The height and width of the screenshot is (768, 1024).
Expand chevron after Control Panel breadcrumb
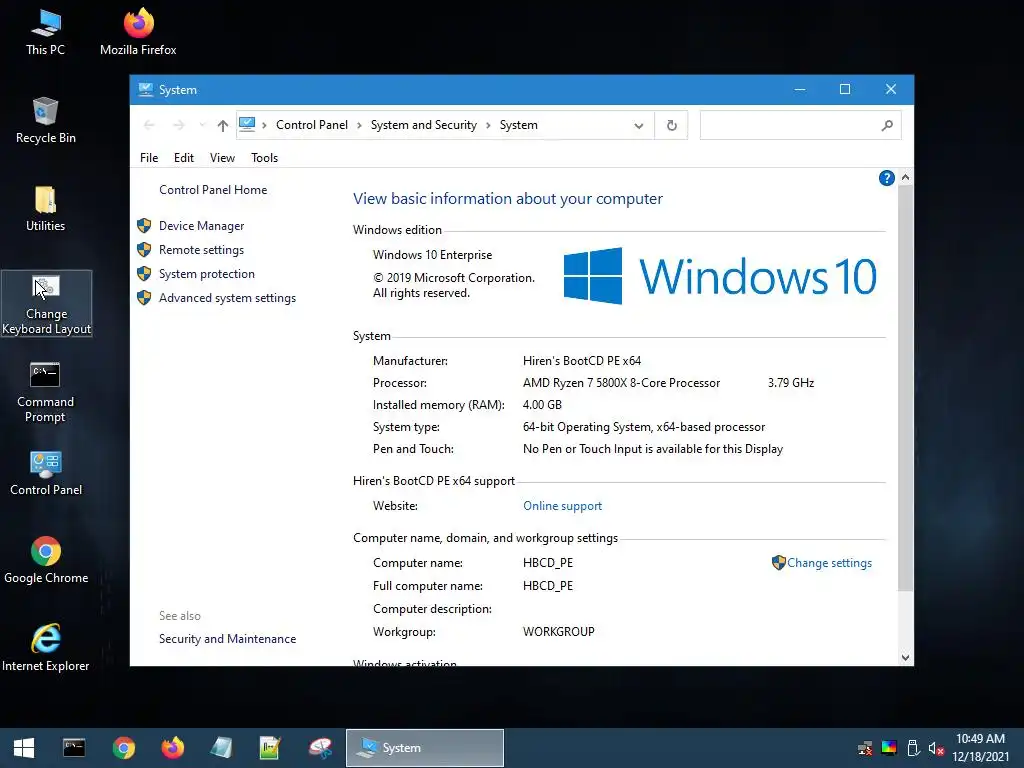(359, 125)
